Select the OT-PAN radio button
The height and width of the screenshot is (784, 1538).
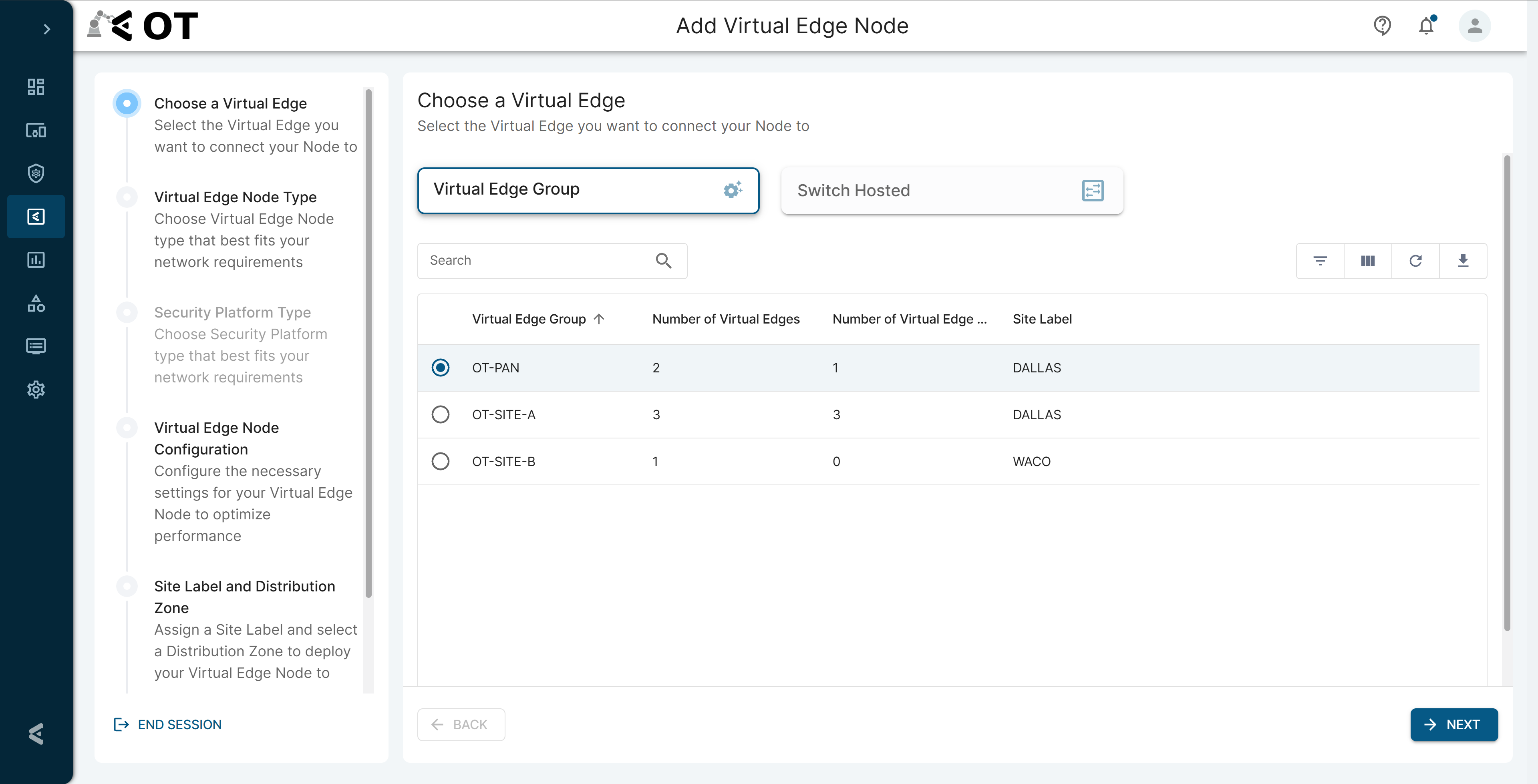click(x=441, y=368)
